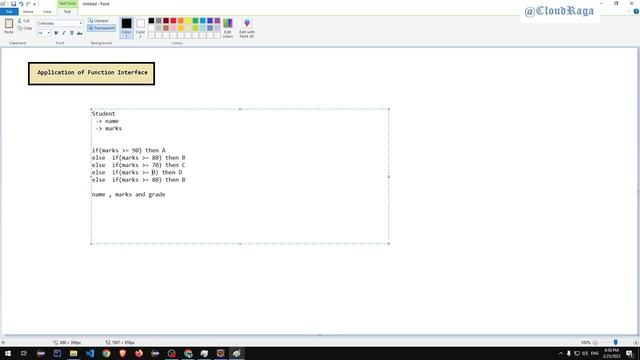
Task: Open the font family dropdown
Action: [x=81, y=23]
